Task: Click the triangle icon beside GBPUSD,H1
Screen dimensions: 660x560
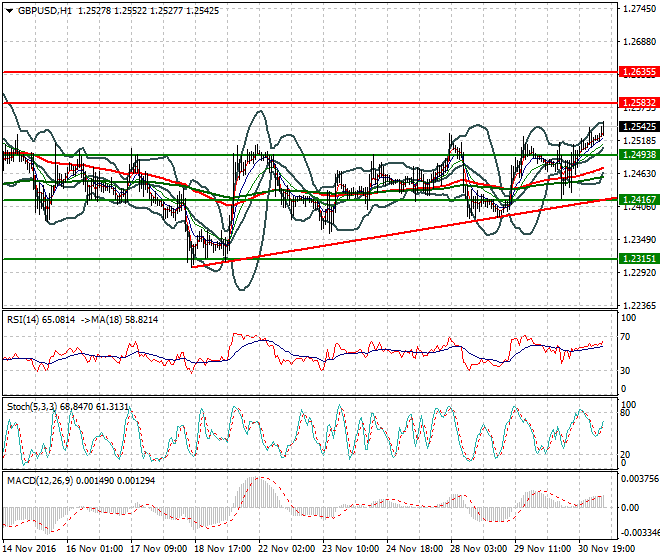Action: (9, 11)
